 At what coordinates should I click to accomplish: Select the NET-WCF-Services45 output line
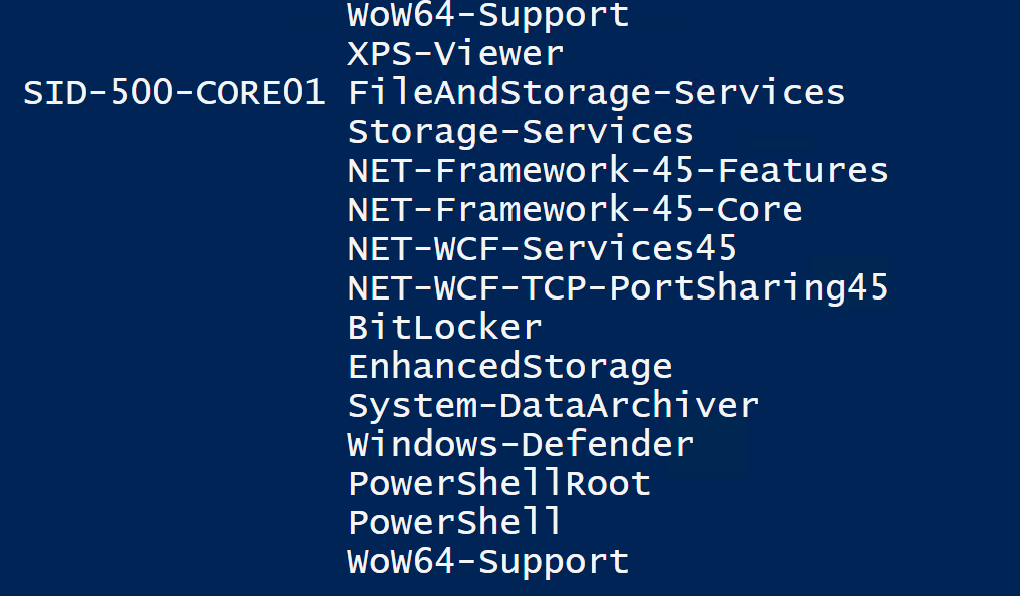pyautogui.click(x=542, y=249)
